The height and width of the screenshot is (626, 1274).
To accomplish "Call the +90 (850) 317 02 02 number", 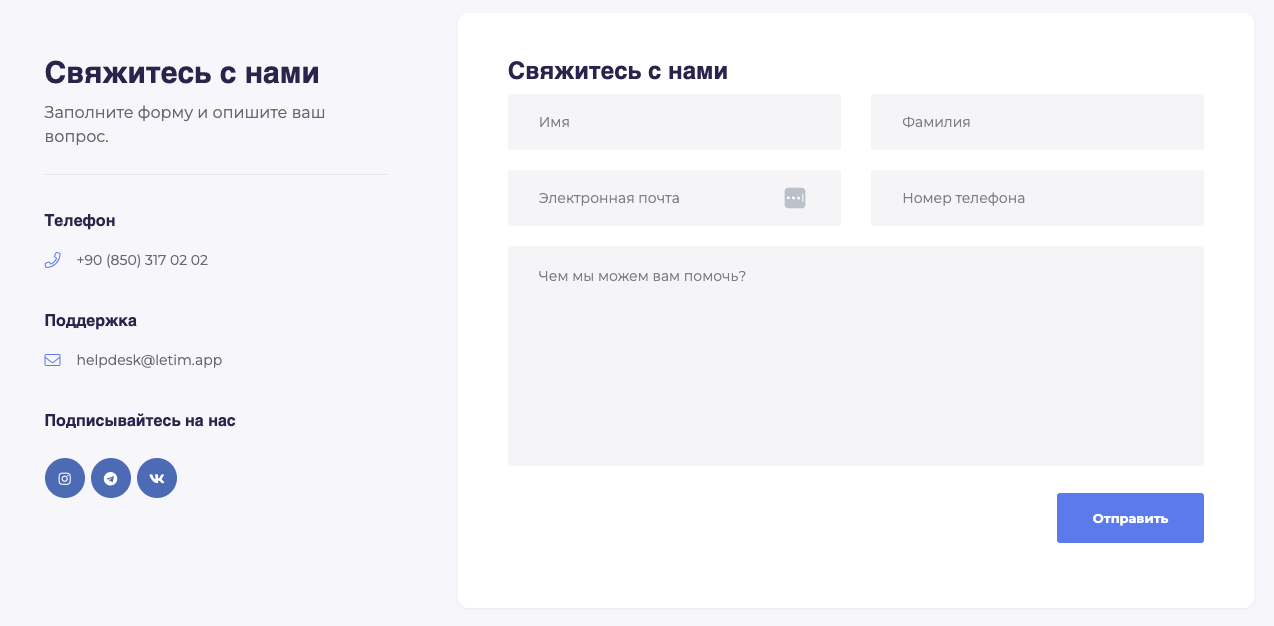I will 142,259.
